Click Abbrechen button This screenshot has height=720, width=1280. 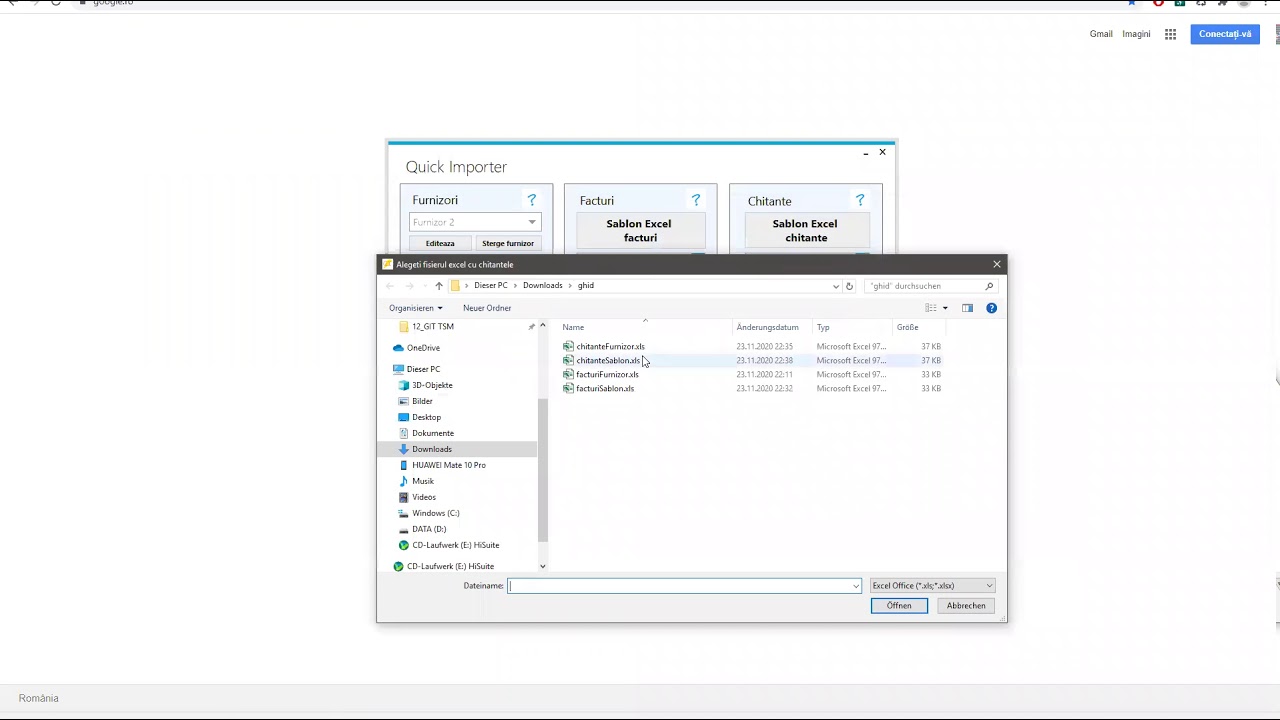click(x=966, y=606)
